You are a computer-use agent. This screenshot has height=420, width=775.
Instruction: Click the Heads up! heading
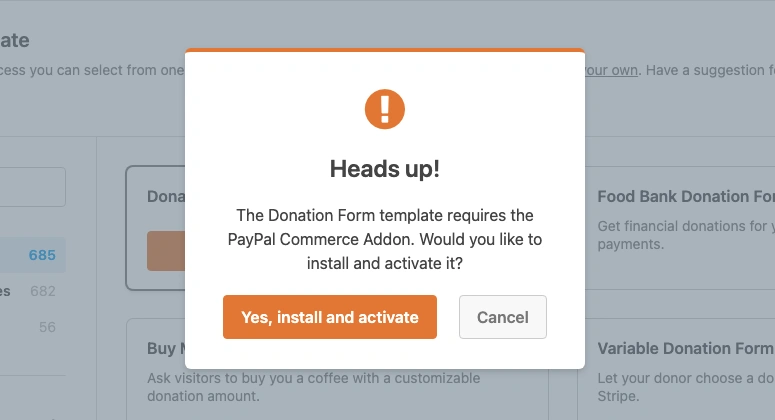tap(384, 169)
